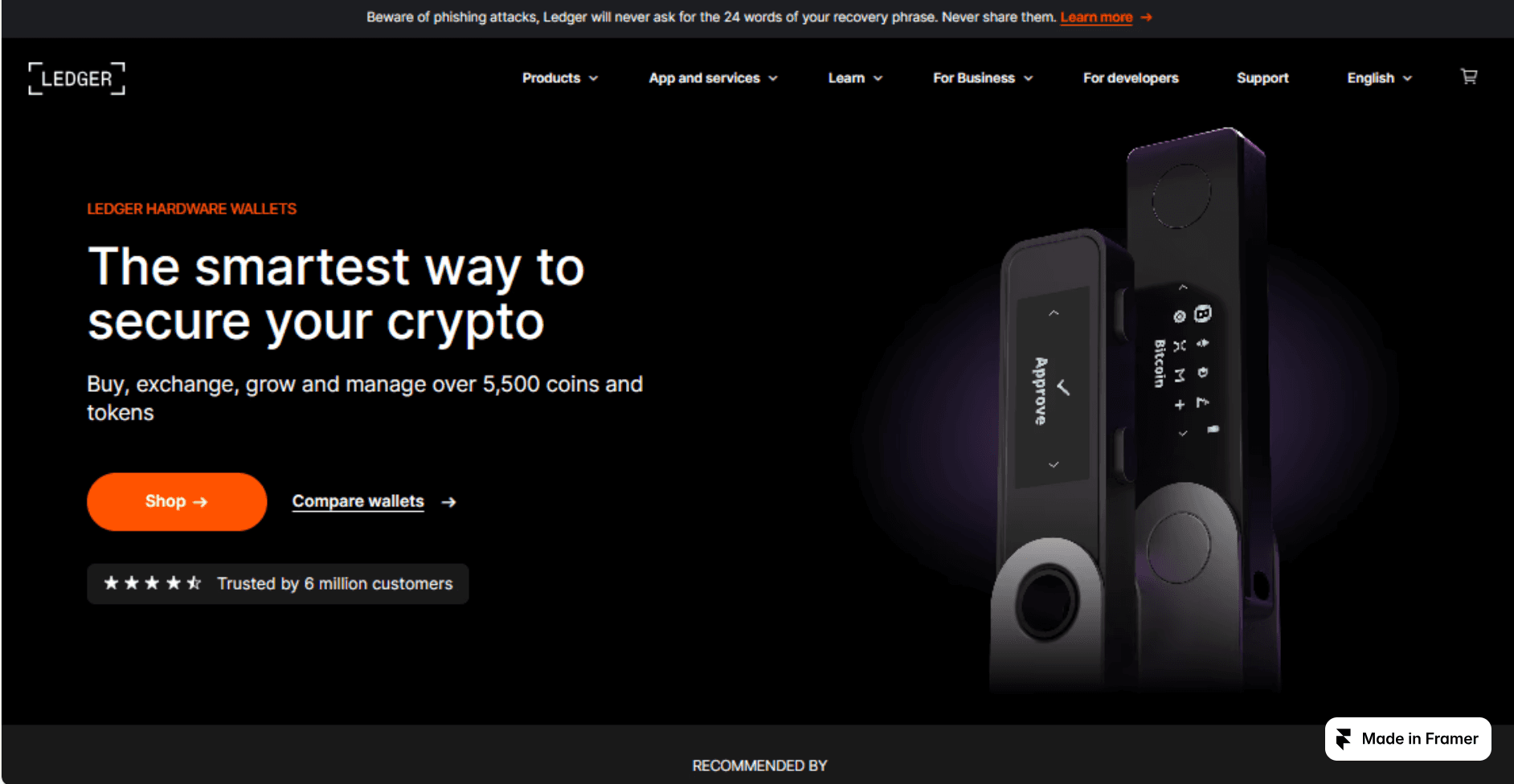Viewport: 1514px width, 784px height.
Task: Follow the Learn more phishing link
Action: (1096, 17)
